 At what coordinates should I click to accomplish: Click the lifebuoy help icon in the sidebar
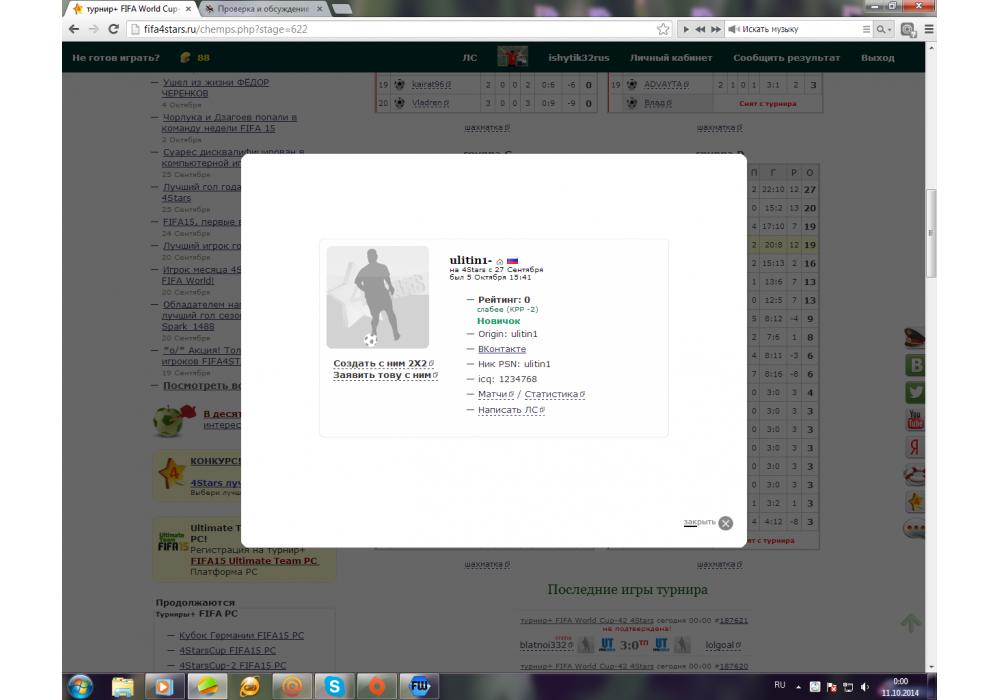point(915,475)
